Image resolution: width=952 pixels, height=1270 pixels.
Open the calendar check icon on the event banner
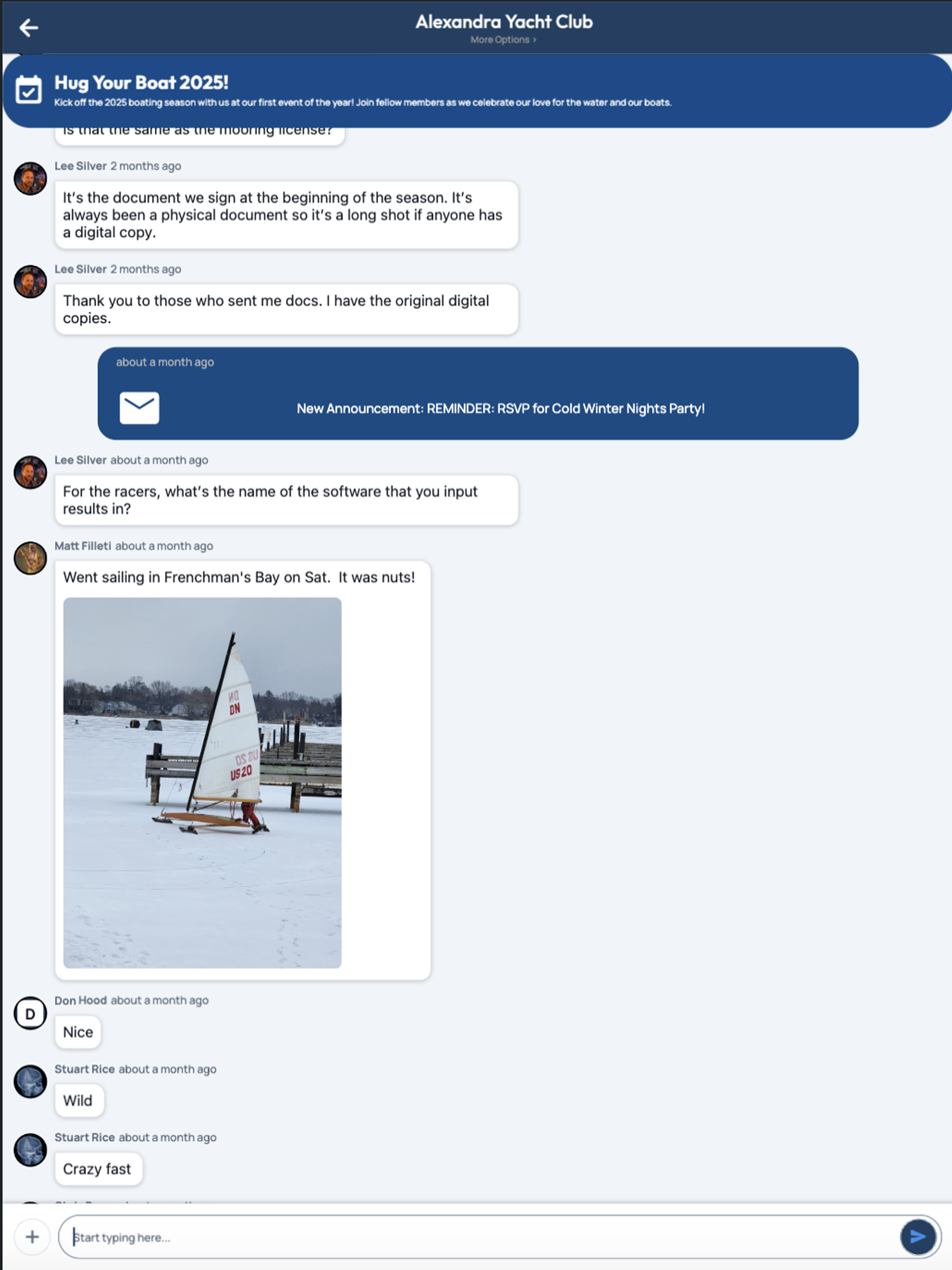[x=29, y=90]
